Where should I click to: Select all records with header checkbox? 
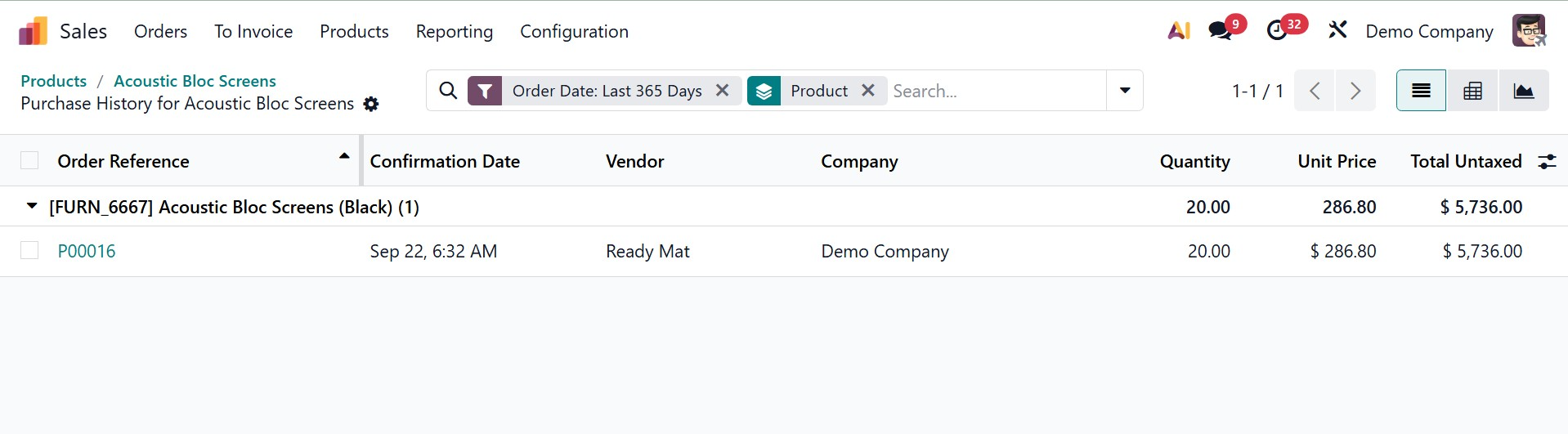click(29, 161)
